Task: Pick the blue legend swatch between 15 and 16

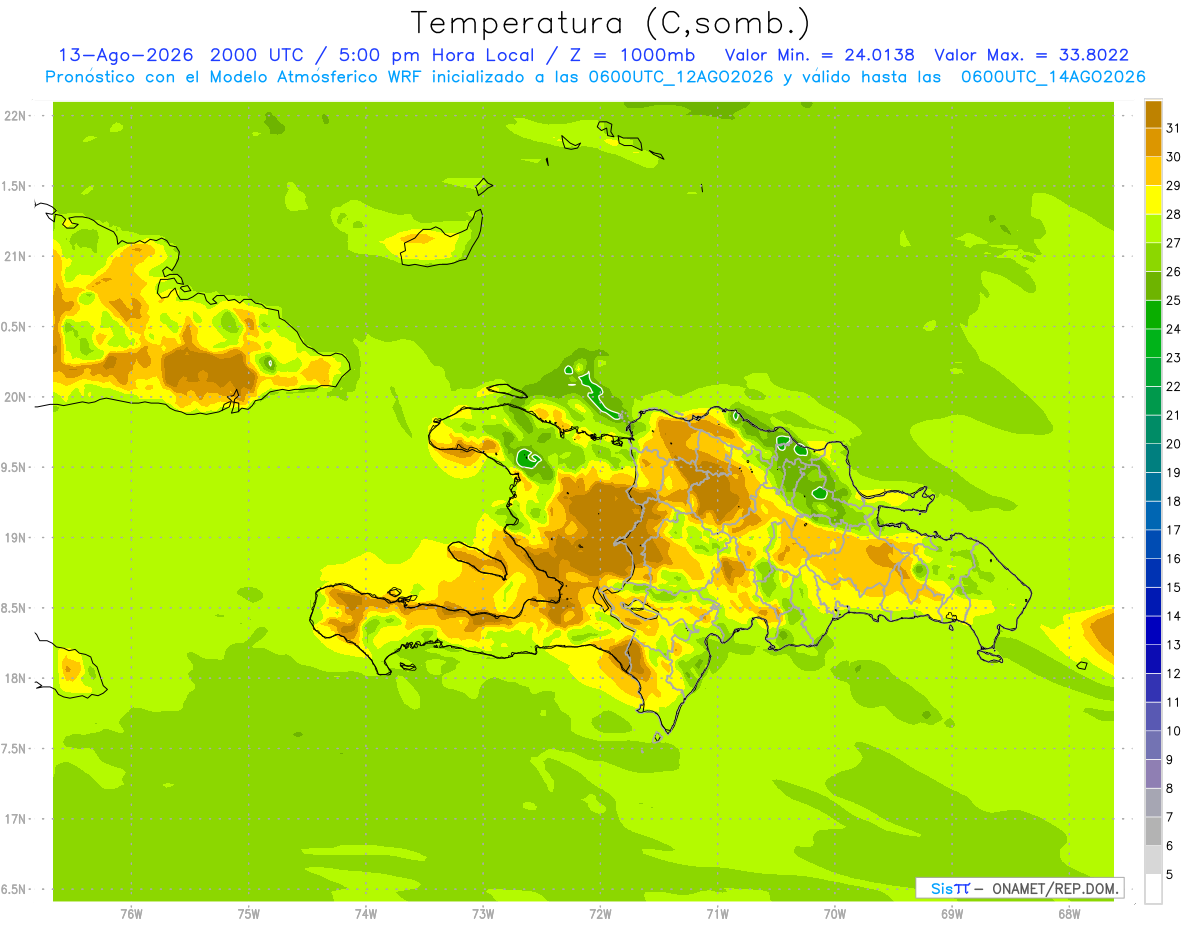Action: coord(1153,573)
